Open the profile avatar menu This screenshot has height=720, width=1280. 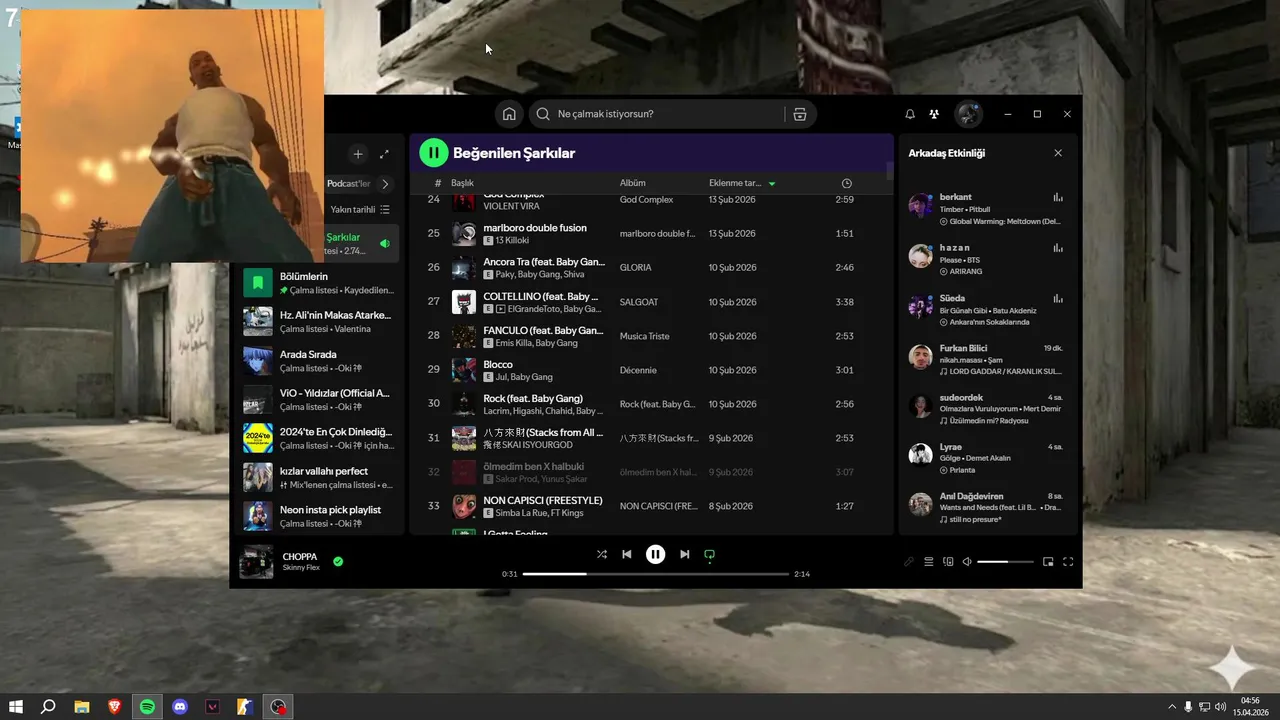click(968, 114)
